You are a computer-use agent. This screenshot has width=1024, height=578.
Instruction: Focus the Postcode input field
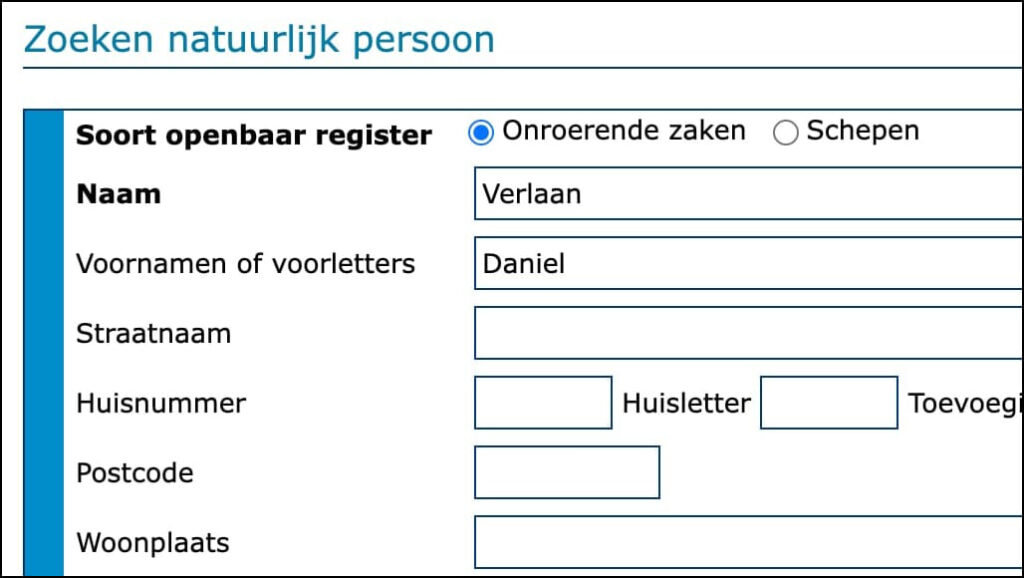(x=567, y=472)
